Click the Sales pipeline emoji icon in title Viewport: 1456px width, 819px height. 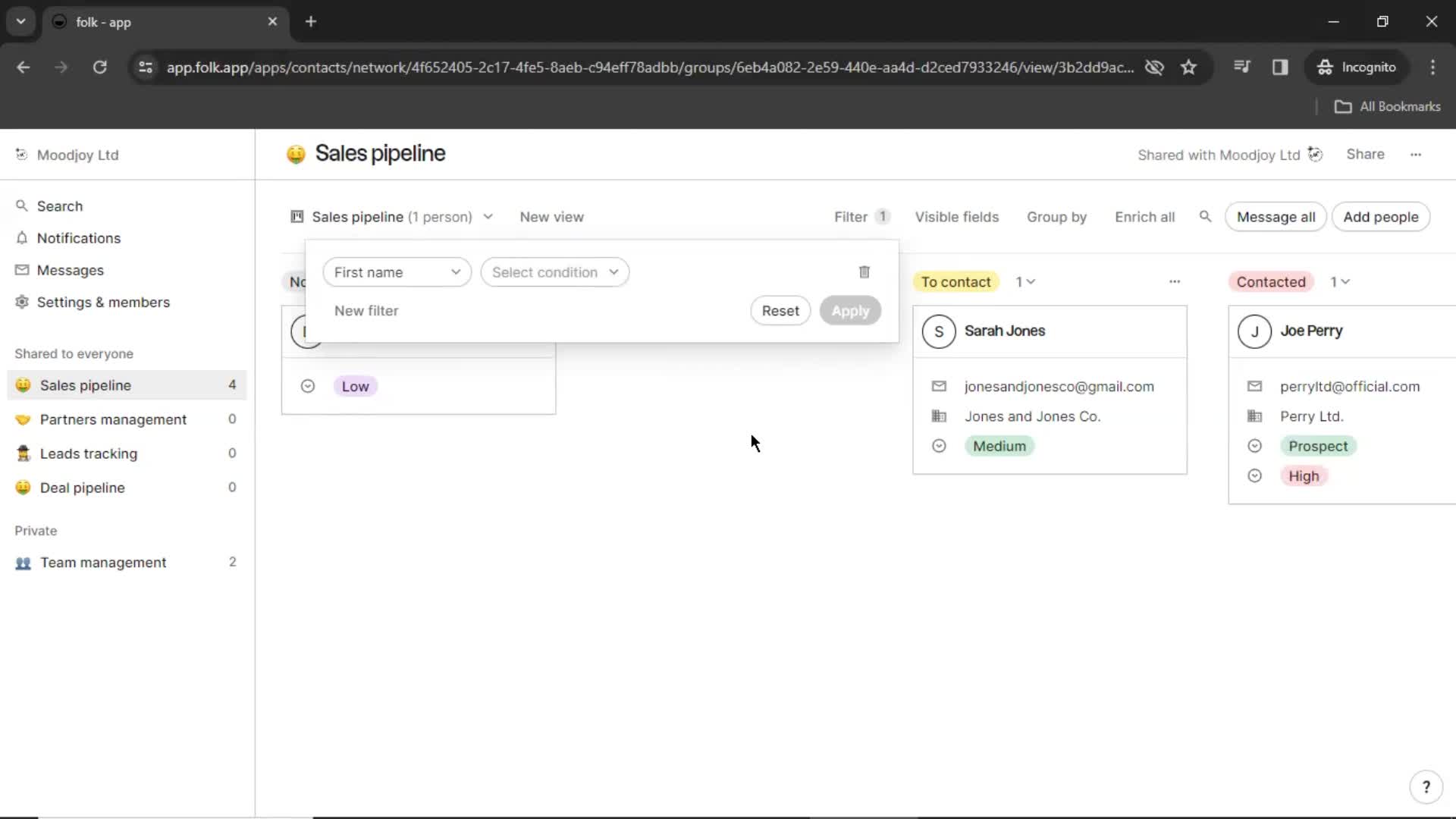(x=296, y=154)
